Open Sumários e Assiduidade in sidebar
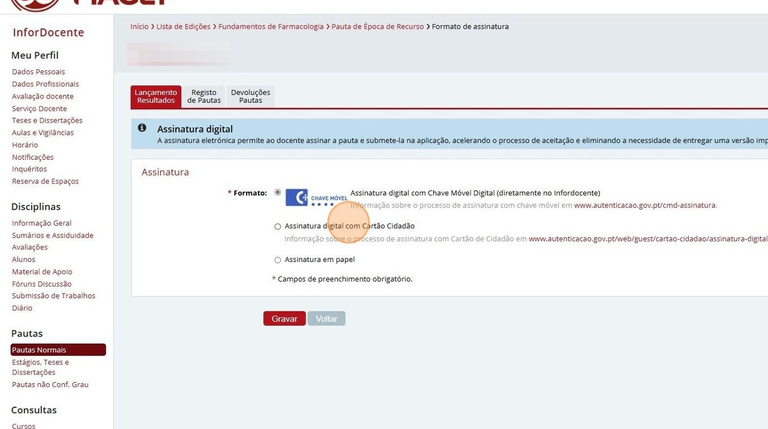The width and height of the screenshot is (768, 429). (52, 235)
